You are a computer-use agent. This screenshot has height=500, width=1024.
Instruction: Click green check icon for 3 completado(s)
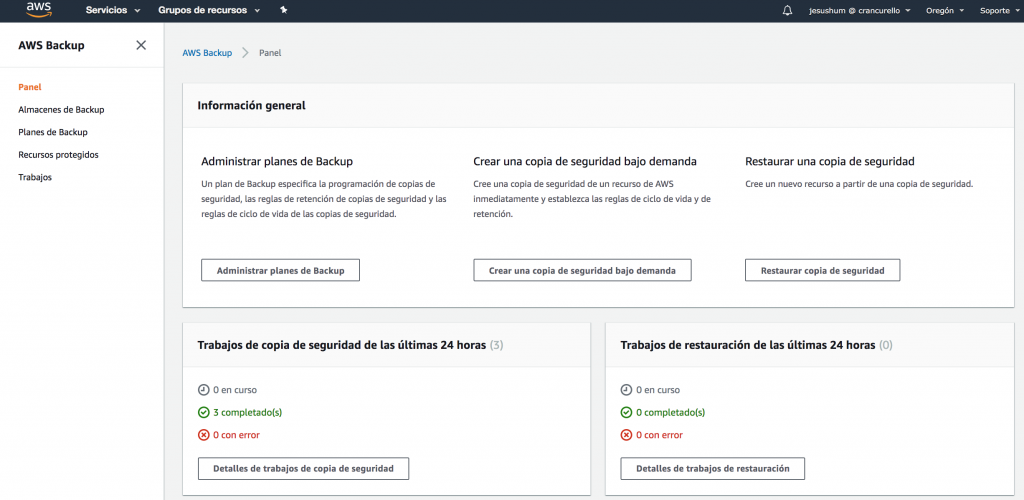[x=204, y=412]
